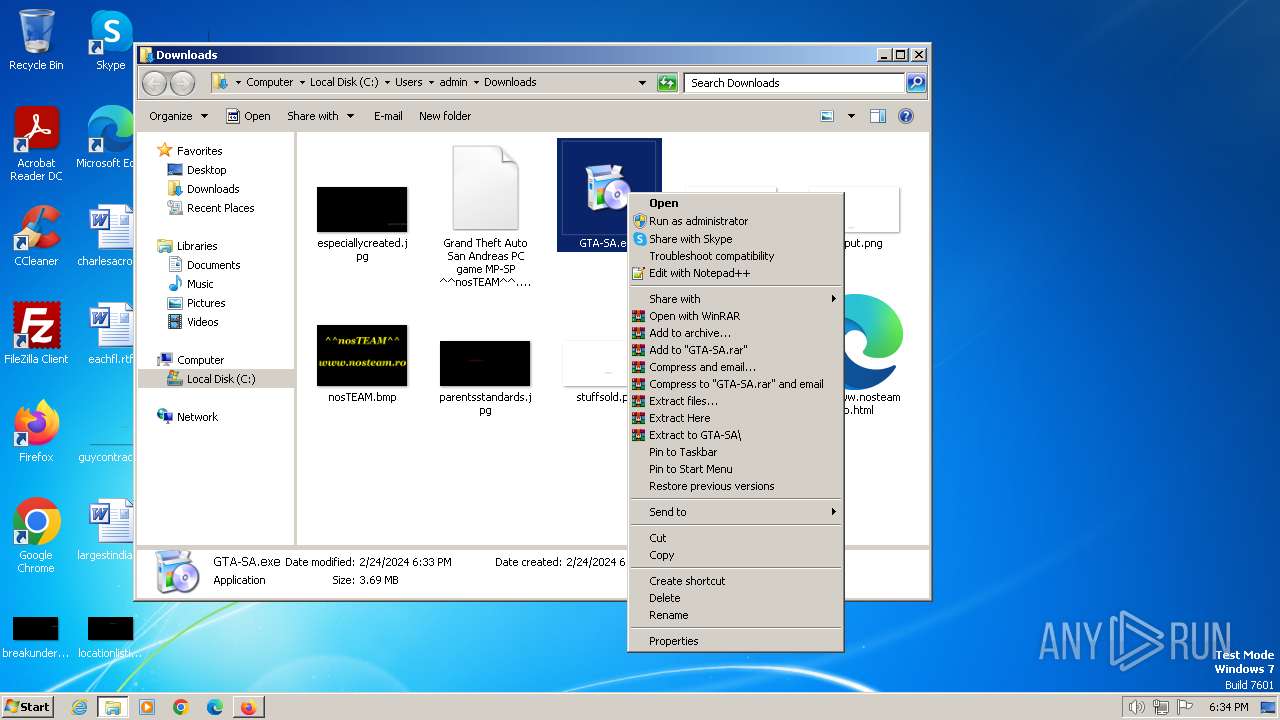
Task: Select nosTEAM.bmp file
Action: point(362,364)
